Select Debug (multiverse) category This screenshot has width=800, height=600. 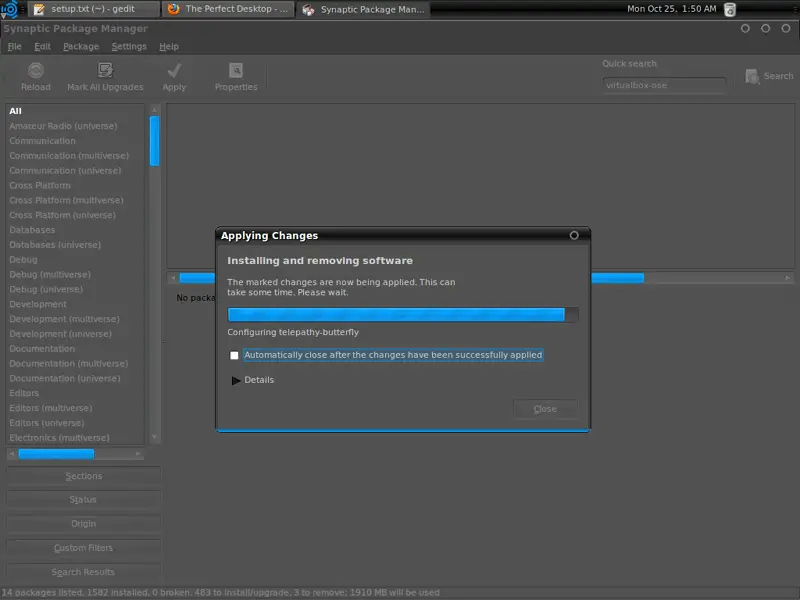76,274
